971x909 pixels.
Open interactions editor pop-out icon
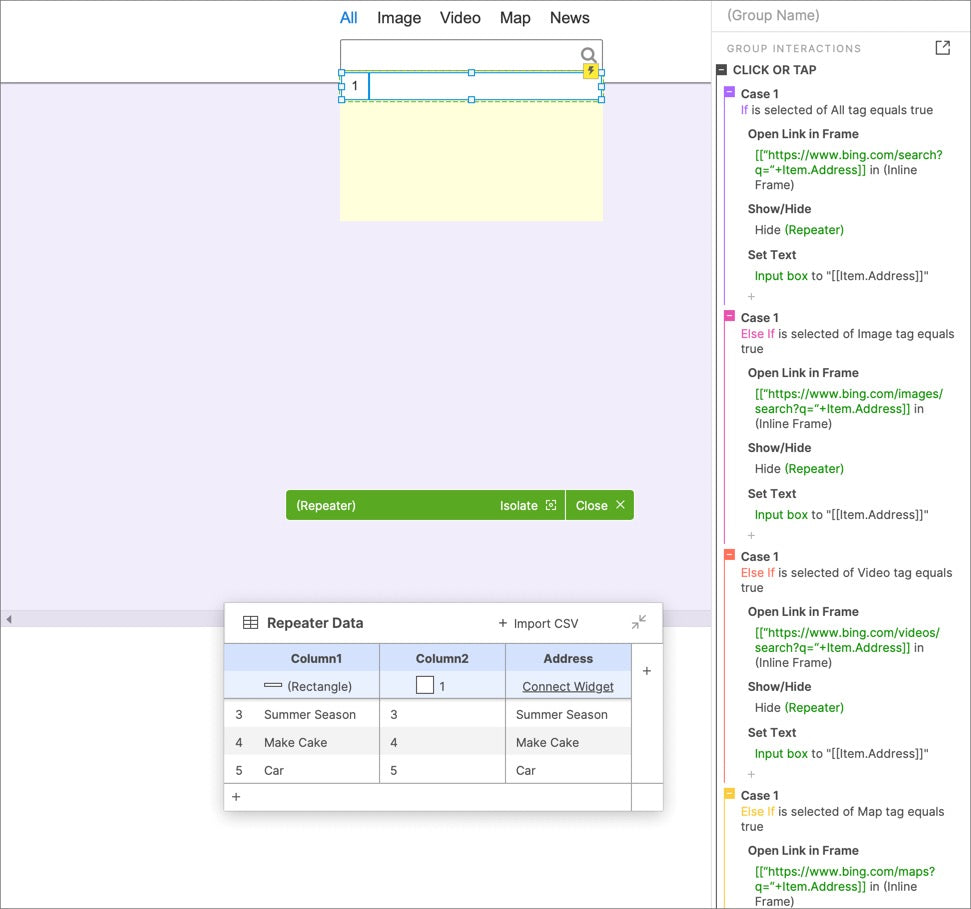[x=943, y=48]
